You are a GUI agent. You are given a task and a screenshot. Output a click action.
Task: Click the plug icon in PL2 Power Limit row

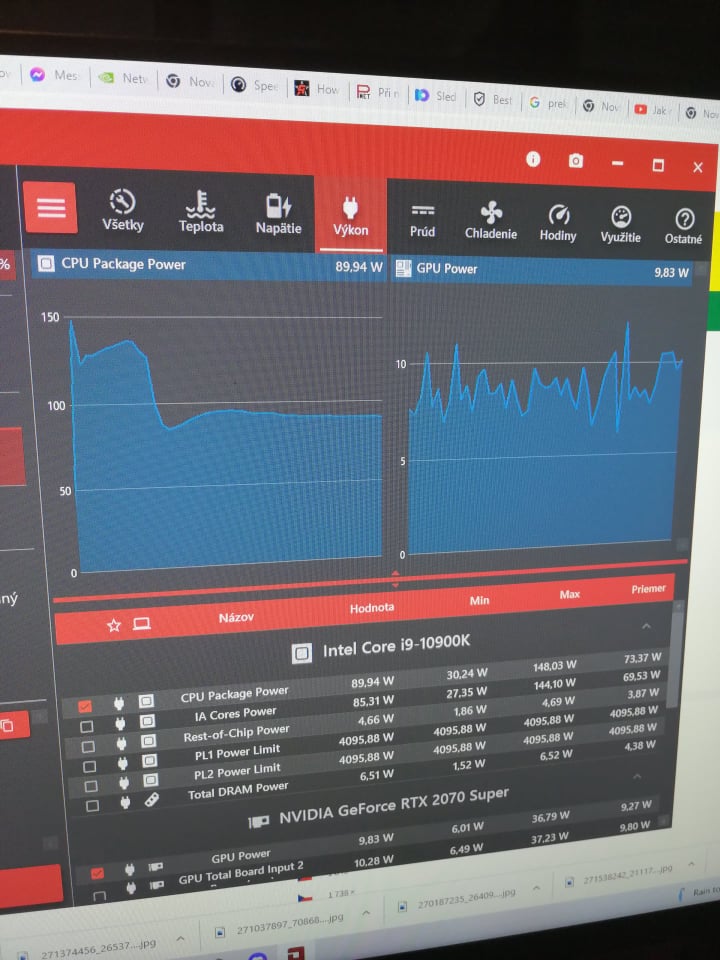(124, 782)
